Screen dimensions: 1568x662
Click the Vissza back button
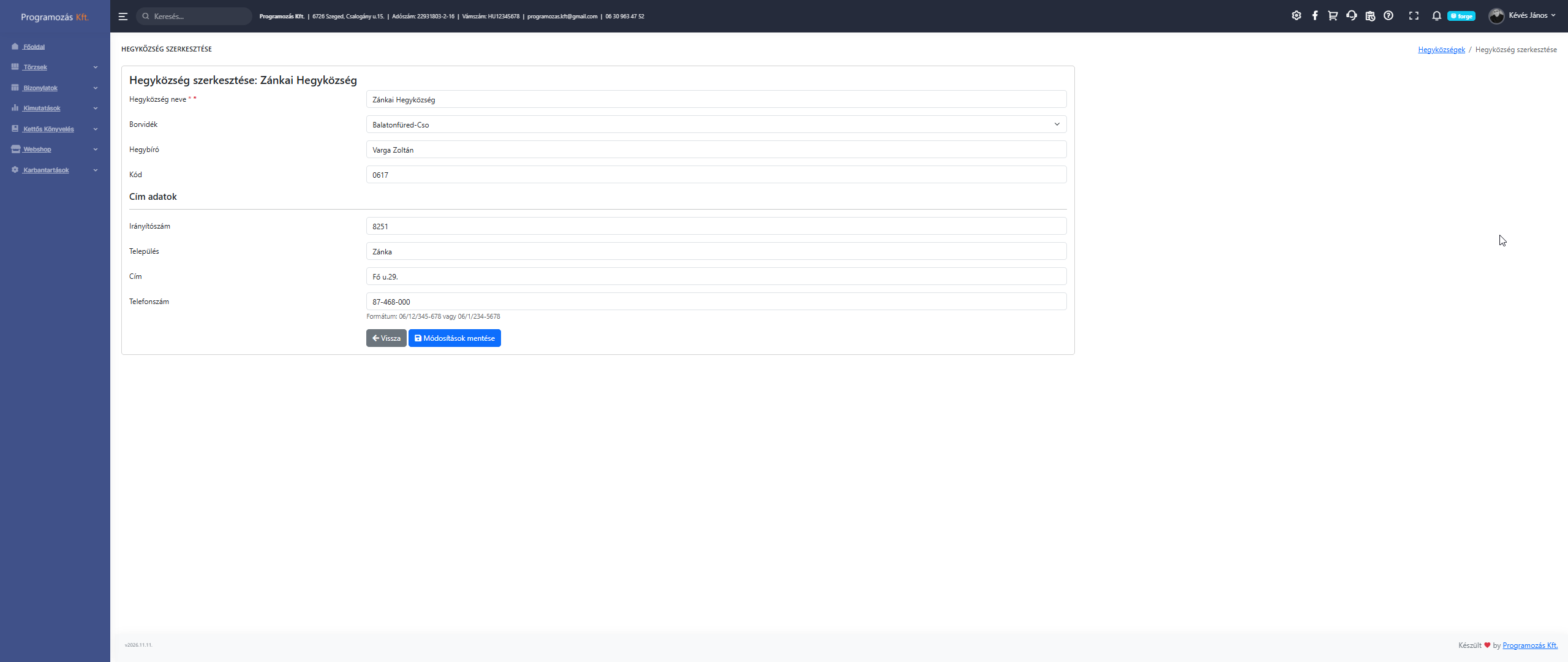(x=386, y=338)
